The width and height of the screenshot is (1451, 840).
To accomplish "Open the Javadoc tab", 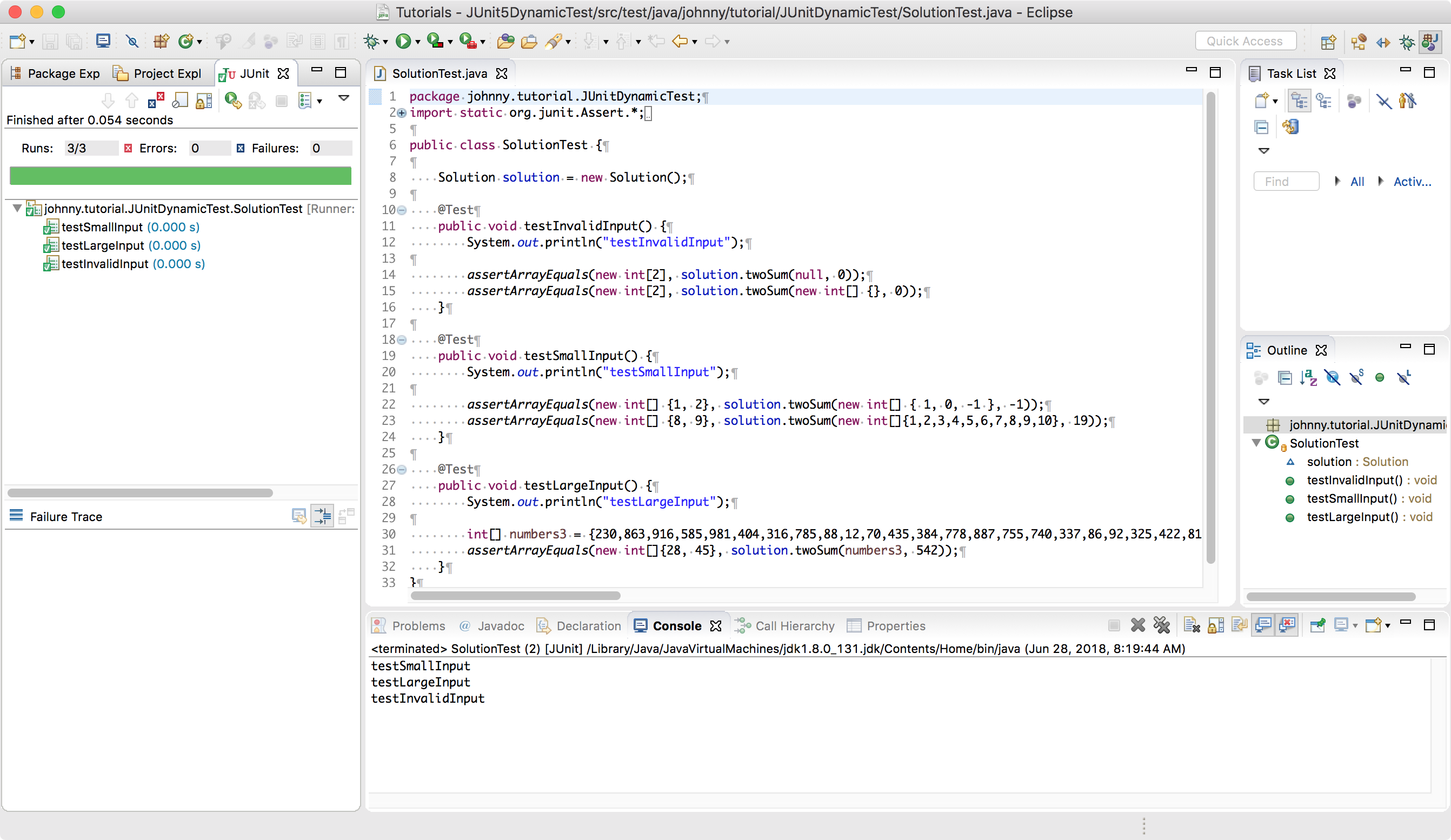I will click(x=492, y=626).
